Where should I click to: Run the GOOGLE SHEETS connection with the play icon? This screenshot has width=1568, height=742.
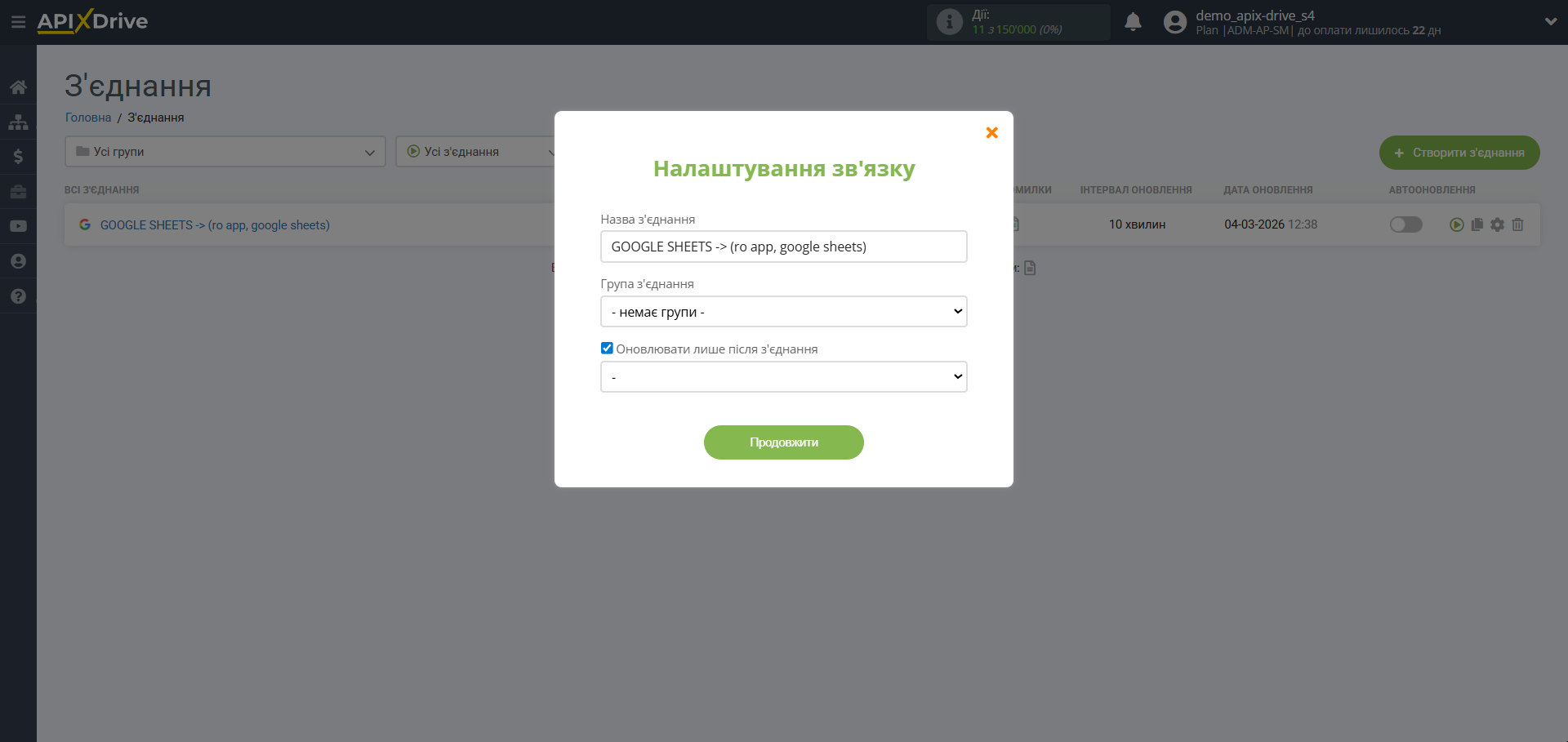coord(1456,224)
